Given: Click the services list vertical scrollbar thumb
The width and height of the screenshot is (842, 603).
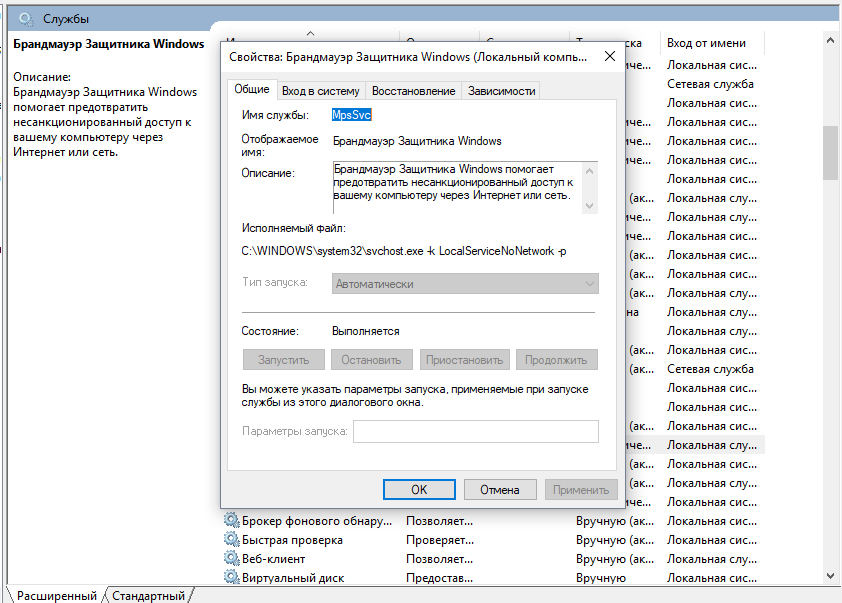Looking at the screenshot, I should click(x=830, y=152).
